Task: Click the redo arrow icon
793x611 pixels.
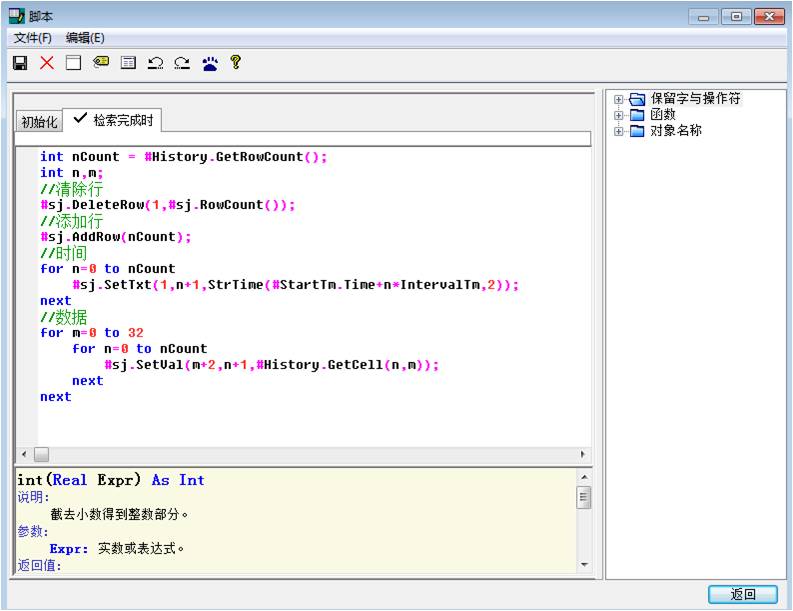Action: [182, 63]
